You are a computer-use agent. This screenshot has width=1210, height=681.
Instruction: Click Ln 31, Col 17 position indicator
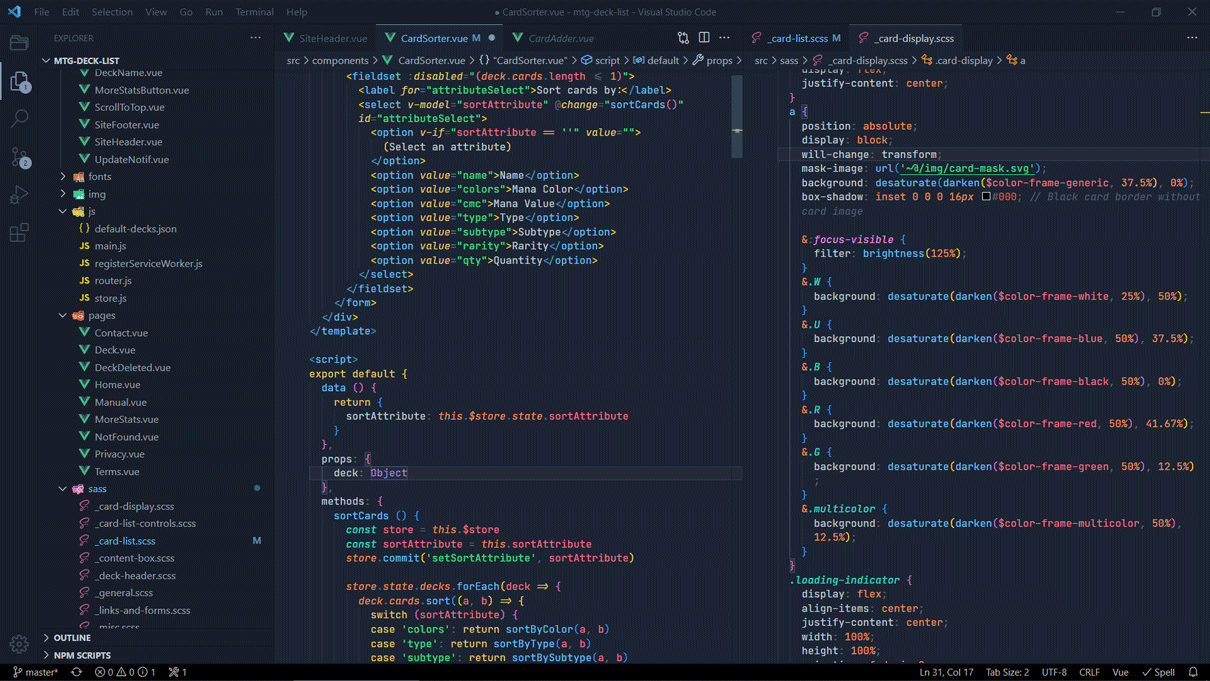(946, 672)
